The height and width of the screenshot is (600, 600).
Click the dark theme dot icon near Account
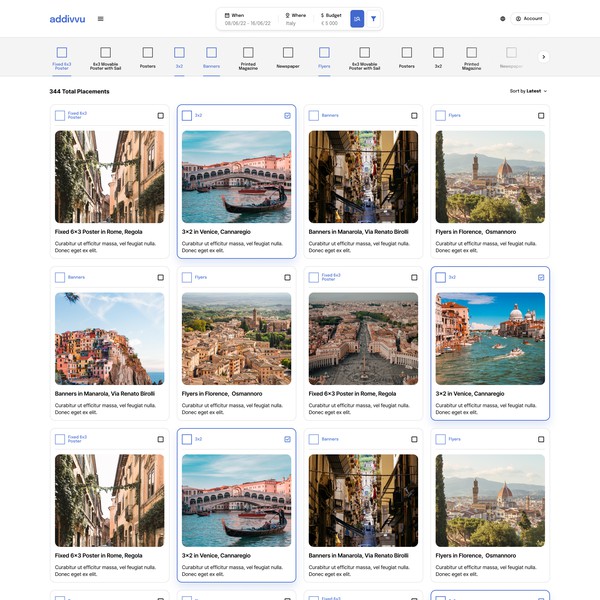click(502, 19)
